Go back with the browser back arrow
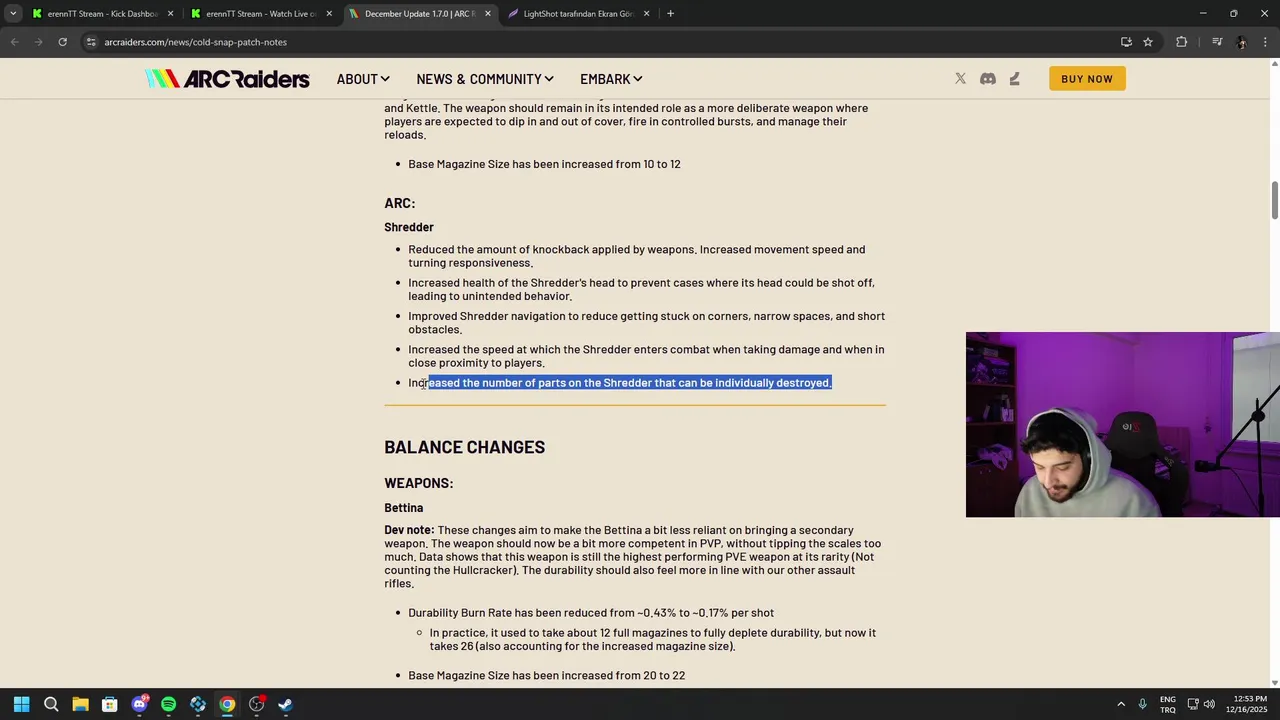The height and width of the screenshot is (720, 1280). click(x=15, y=42)
